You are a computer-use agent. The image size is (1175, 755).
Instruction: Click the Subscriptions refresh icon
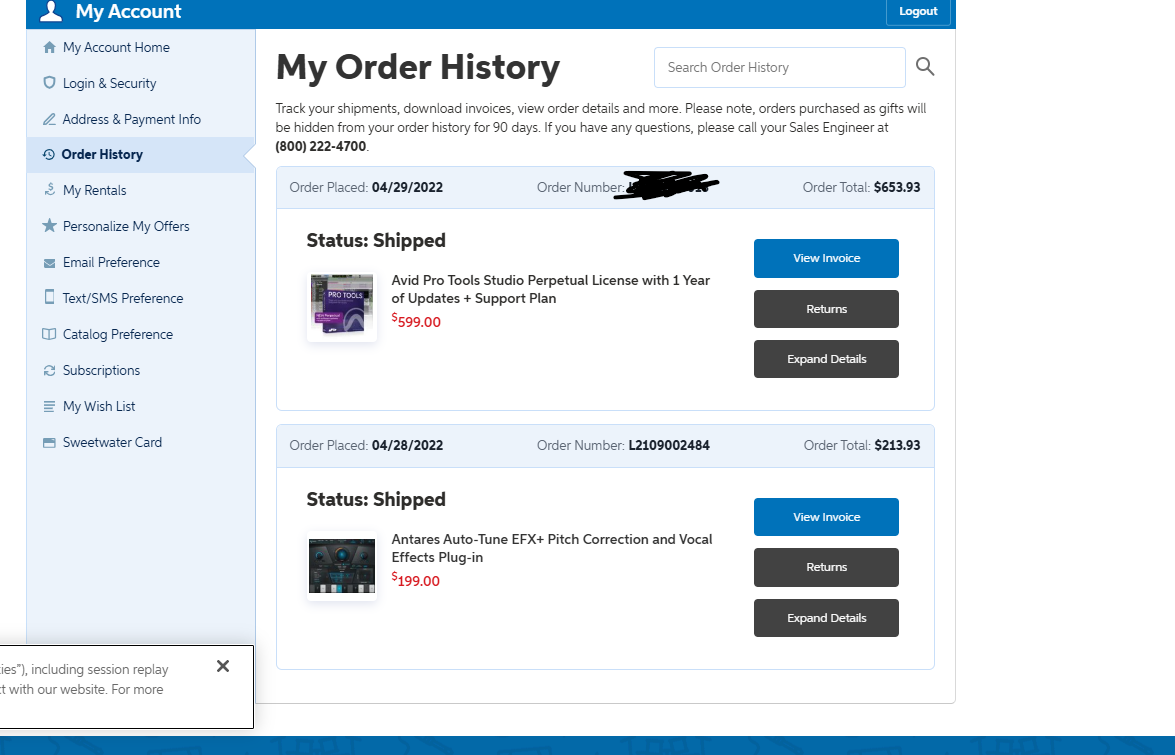pos(49,370)
